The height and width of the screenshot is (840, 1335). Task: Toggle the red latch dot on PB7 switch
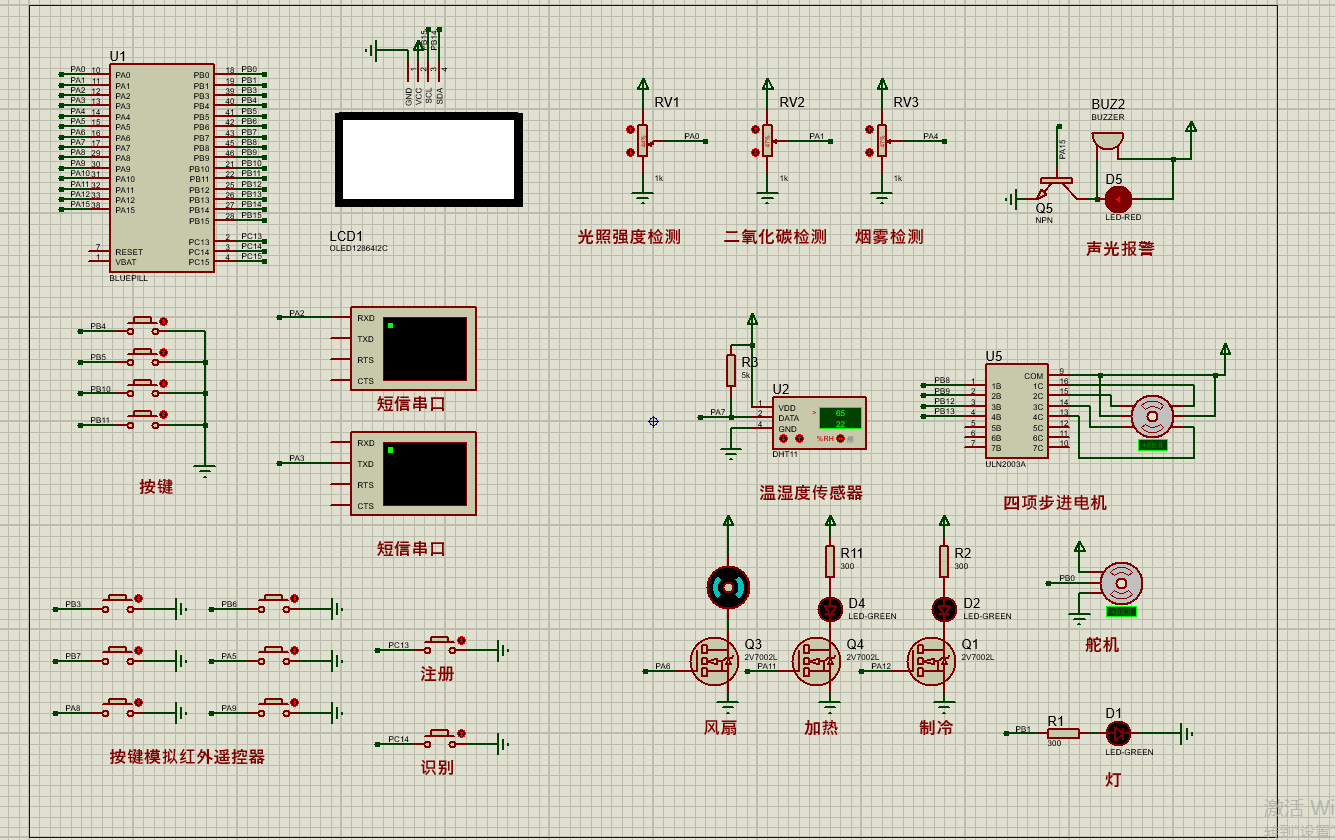tap(139, 651)
